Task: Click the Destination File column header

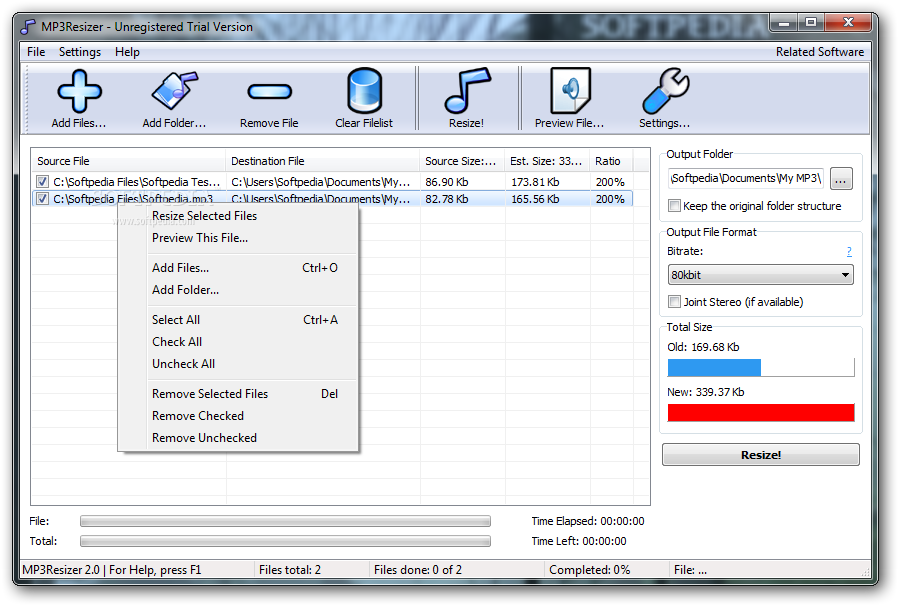Action: (323, 161)
